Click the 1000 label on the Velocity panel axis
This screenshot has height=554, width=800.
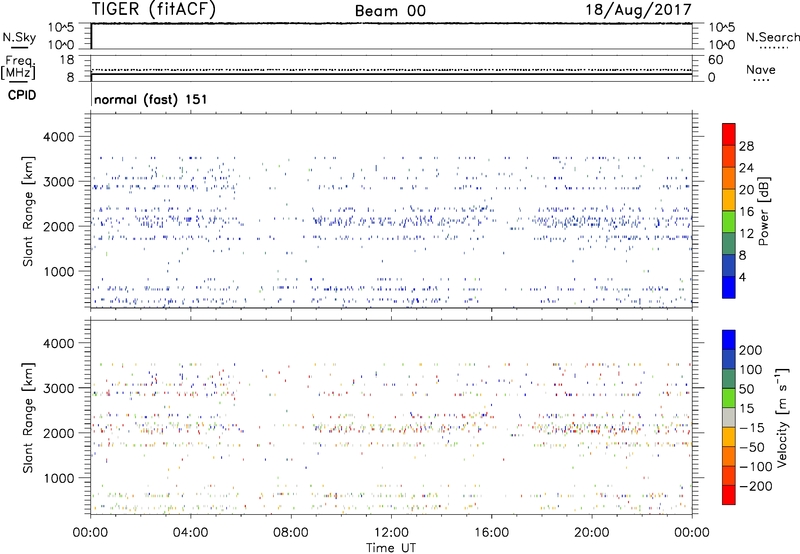[59, 478]
